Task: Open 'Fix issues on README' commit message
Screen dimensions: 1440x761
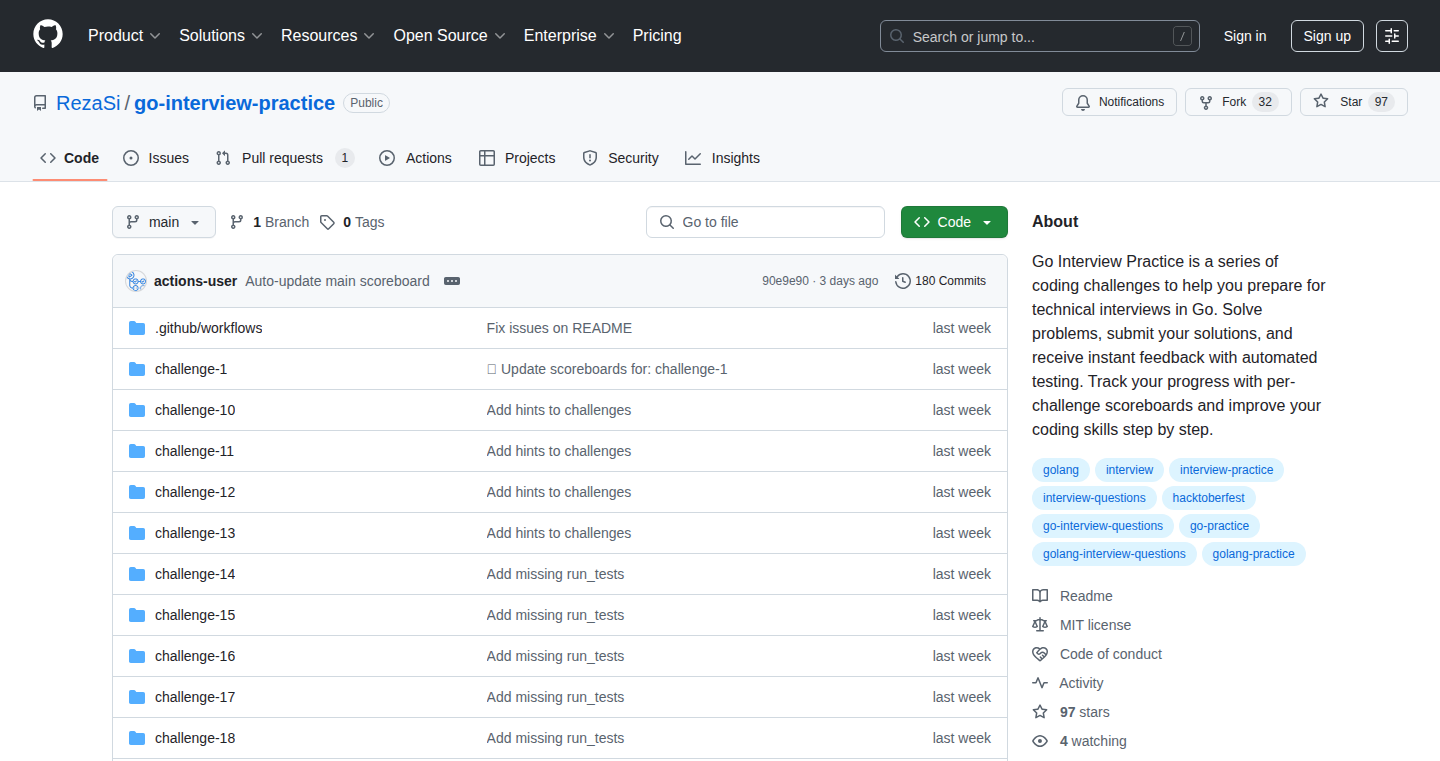Action: [x=559, y=328]
